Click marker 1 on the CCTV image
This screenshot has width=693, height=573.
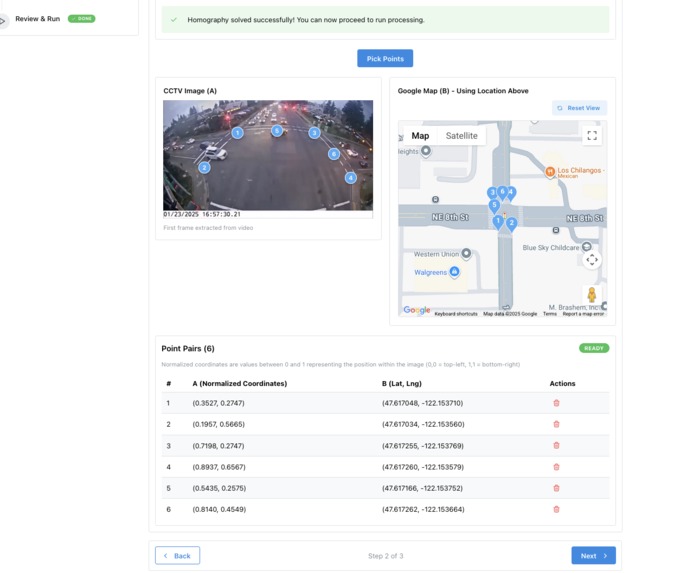(x=237, y=133)
